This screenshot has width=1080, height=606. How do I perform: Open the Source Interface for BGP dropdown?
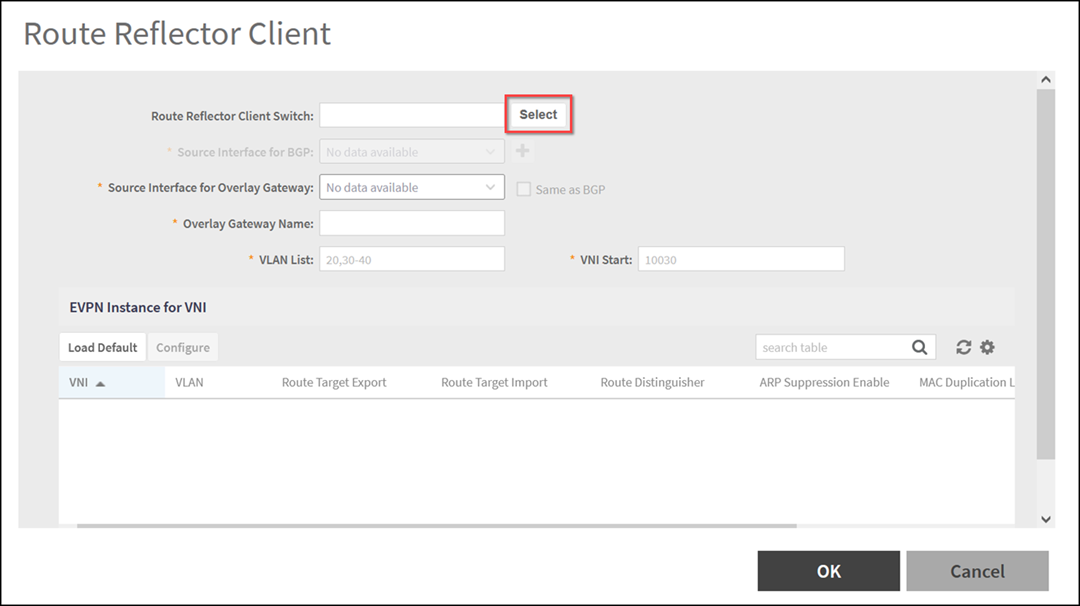412,152
